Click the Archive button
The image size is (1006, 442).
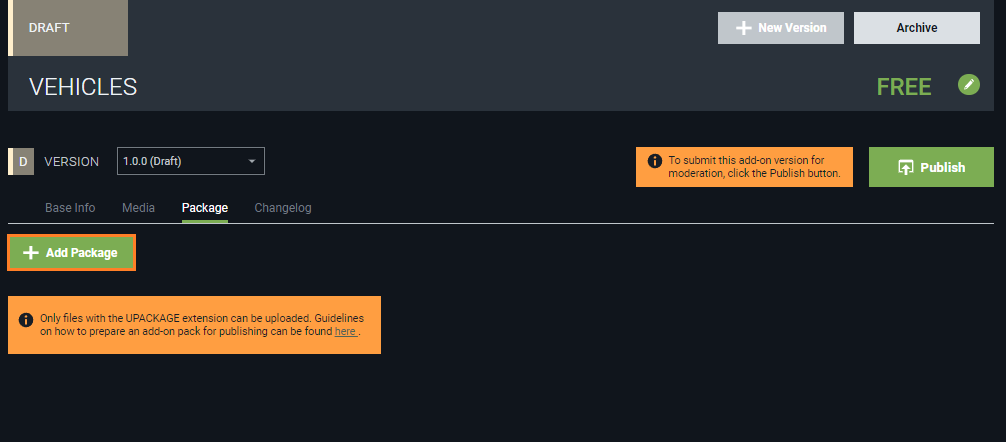click(916, 28)
